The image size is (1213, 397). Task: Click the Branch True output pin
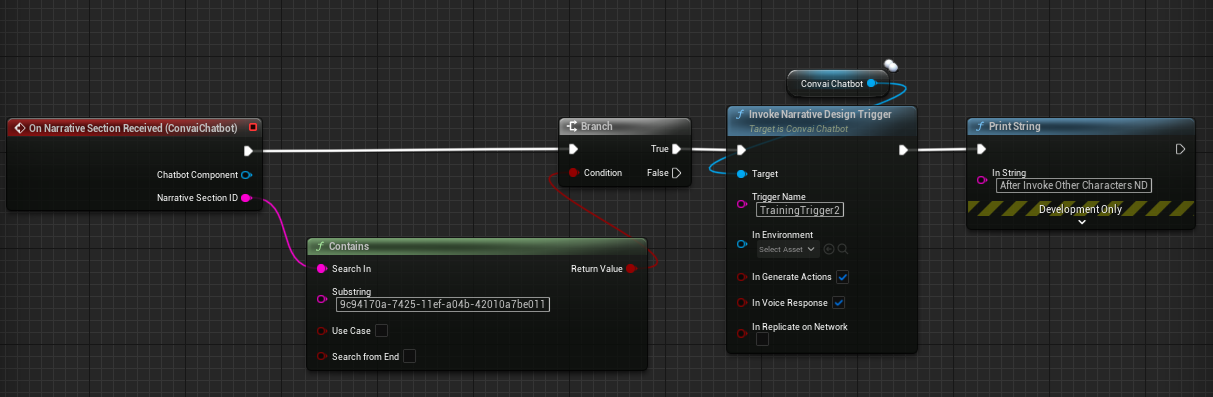(677, 149)
